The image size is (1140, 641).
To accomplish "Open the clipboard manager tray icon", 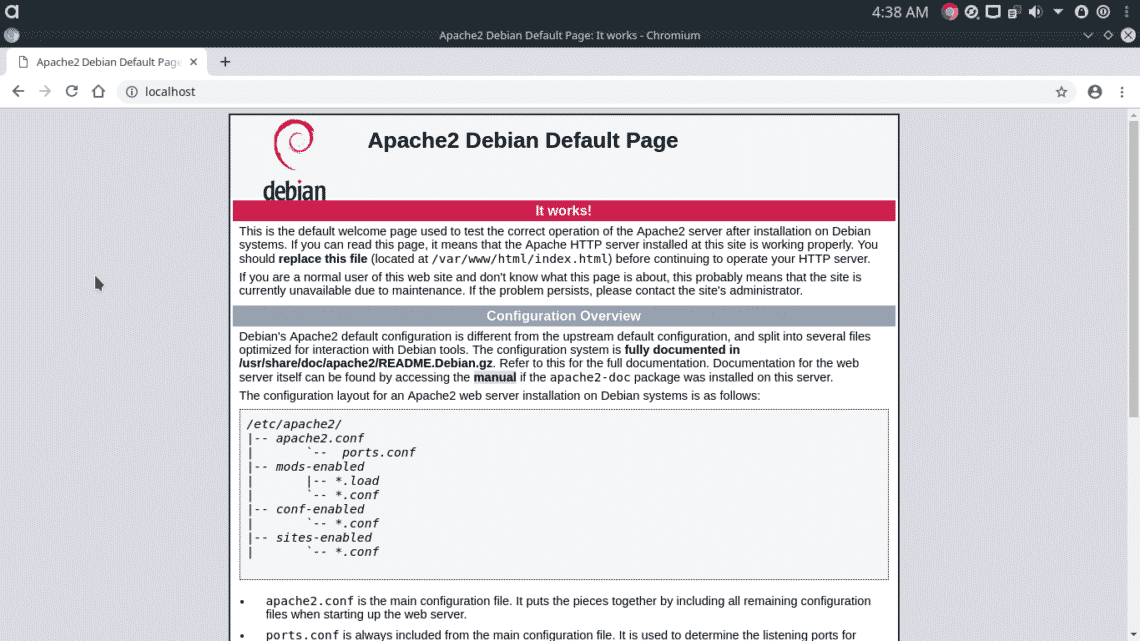I will (x=1014, y=12).
